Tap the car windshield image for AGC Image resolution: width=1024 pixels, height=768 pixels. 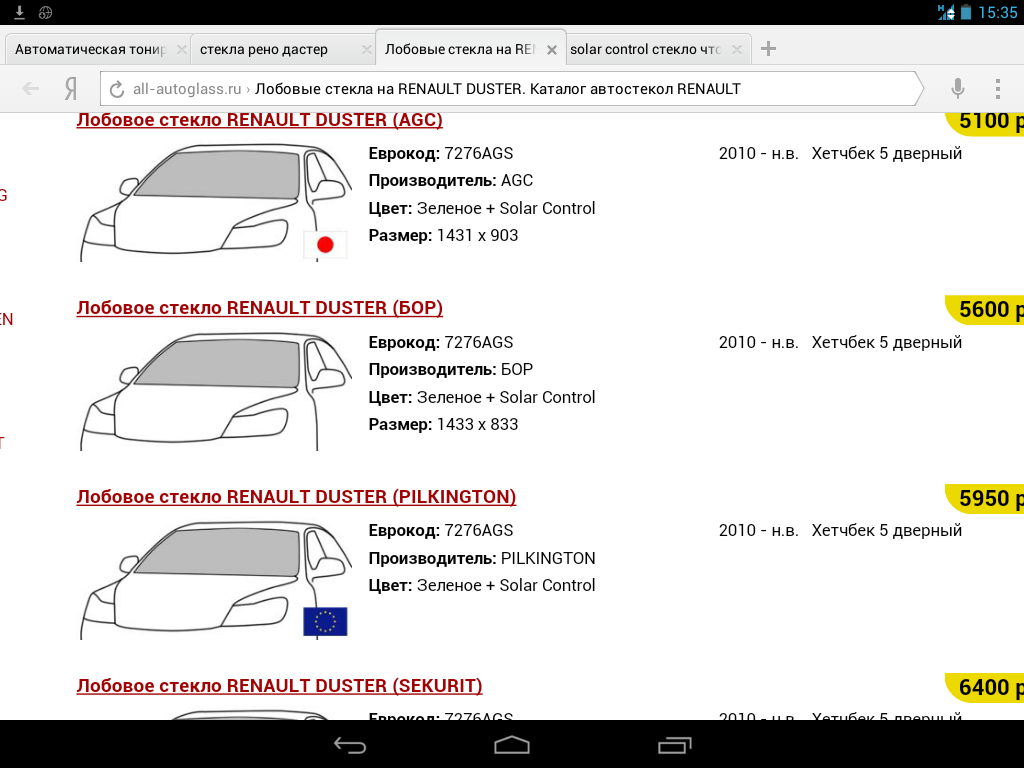pos(216,202)
